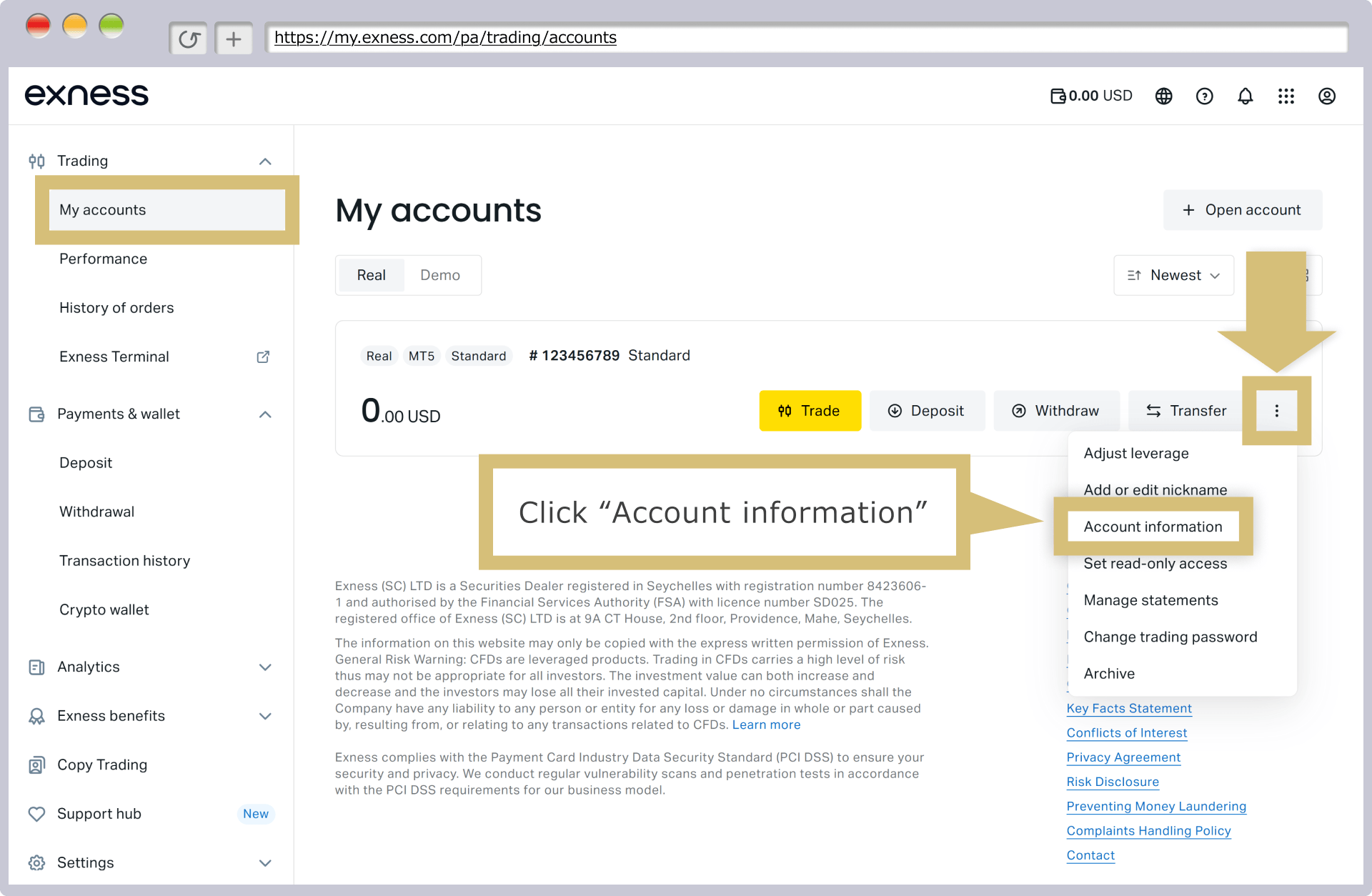
Task: Open the Conflicts of Interest link
Action: pos(1126,732)
